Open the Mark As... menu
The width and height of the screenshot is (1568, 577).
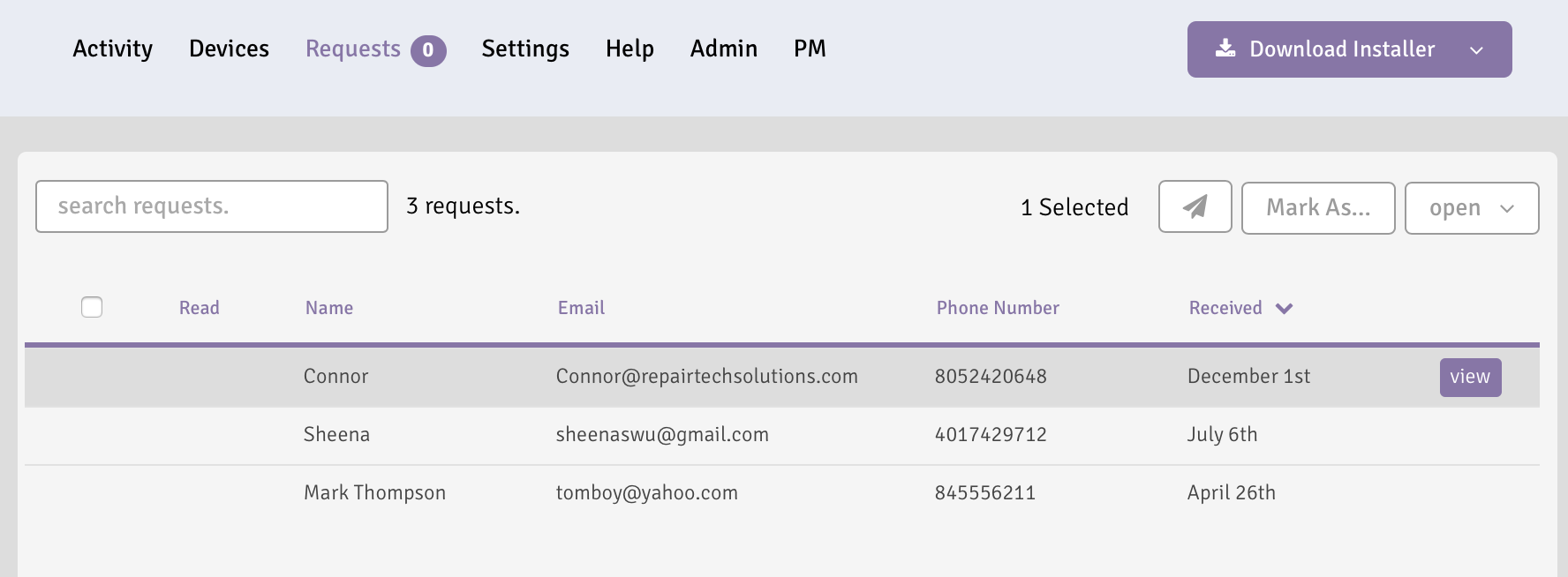pos(1317,208)
